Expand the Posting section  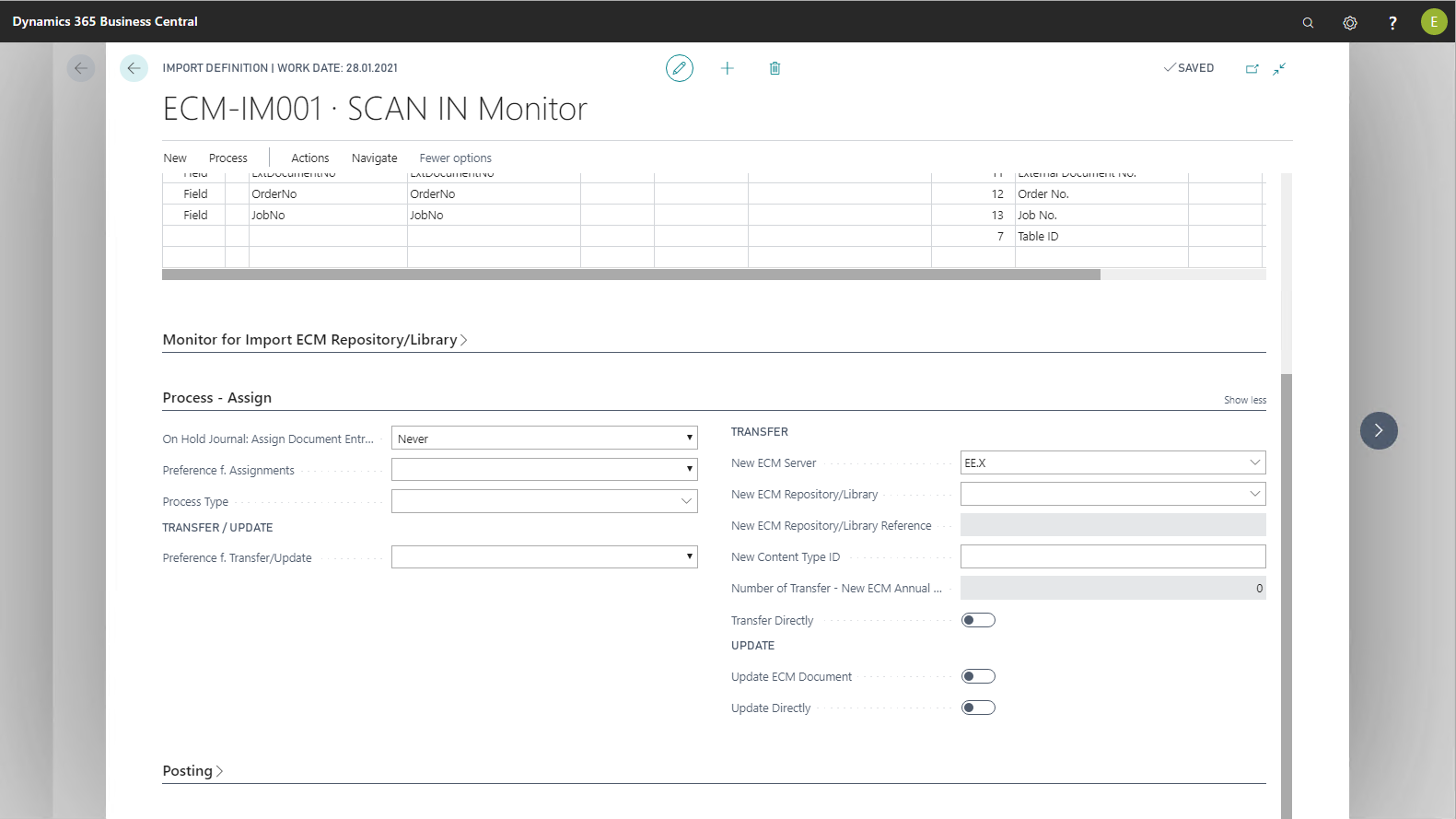point(192,771)
